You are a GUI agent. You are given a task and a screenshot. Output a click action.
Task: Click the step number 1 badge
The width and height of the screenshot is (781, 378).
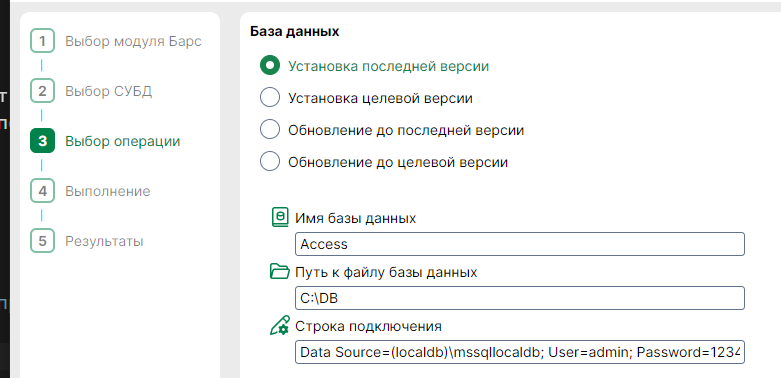pyautogui.click(x=42, y=41)
